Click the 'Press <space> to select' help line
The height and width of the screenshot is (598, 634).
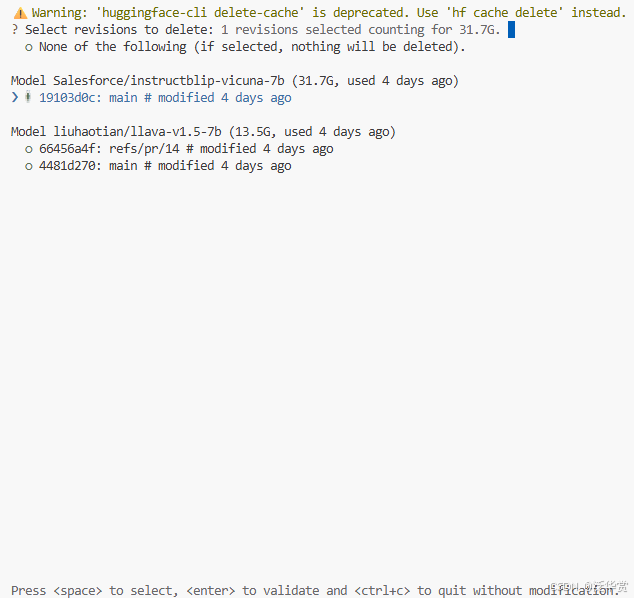point(315,590)
